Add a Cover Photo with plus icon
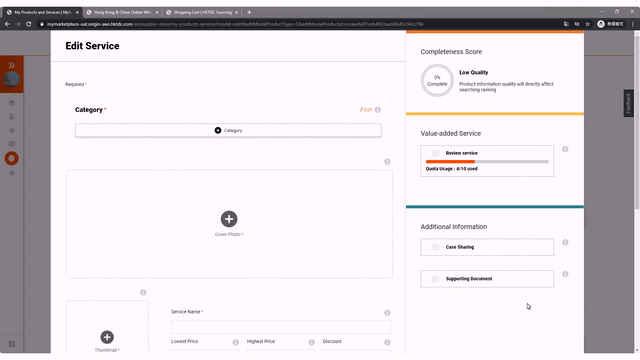The height and width of the screenshot is (360, 640). click(229, 219)
